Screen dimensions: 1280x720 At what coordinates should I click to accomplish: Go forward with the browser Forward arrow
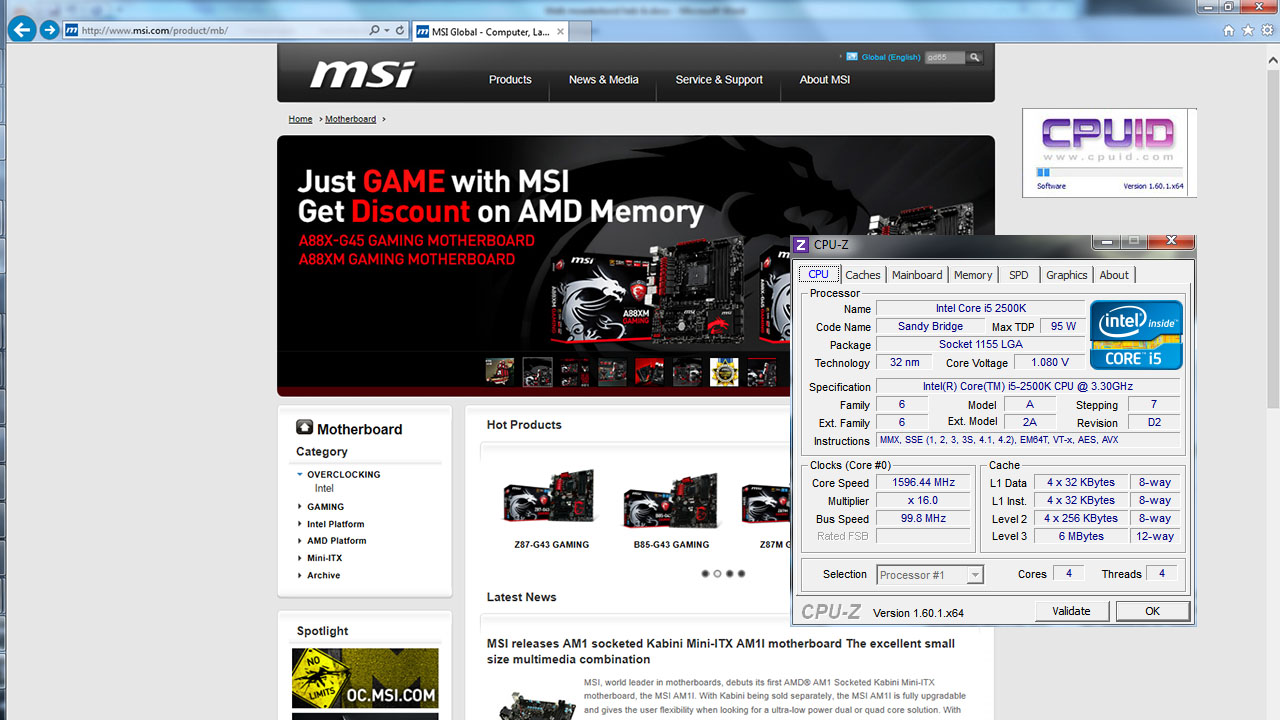point(49,30)
